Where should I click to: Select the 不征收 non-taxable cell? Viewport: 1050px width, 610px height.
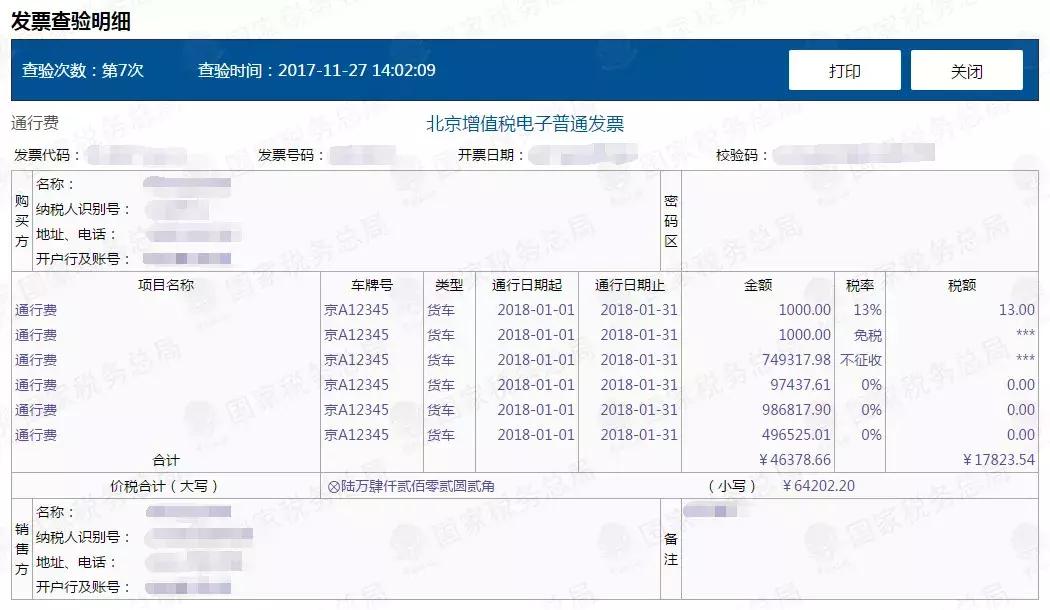coord(862,360)
